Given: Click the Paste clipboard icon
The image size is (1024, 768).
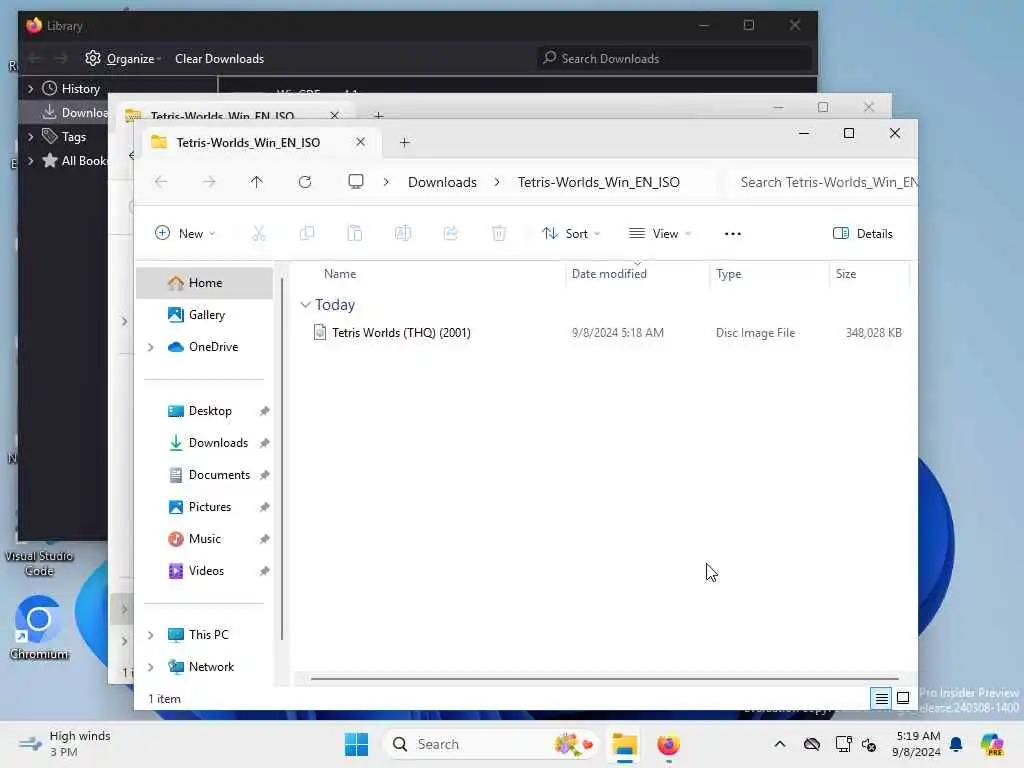Looking at the screenshot, I should (x=355, y=233).
